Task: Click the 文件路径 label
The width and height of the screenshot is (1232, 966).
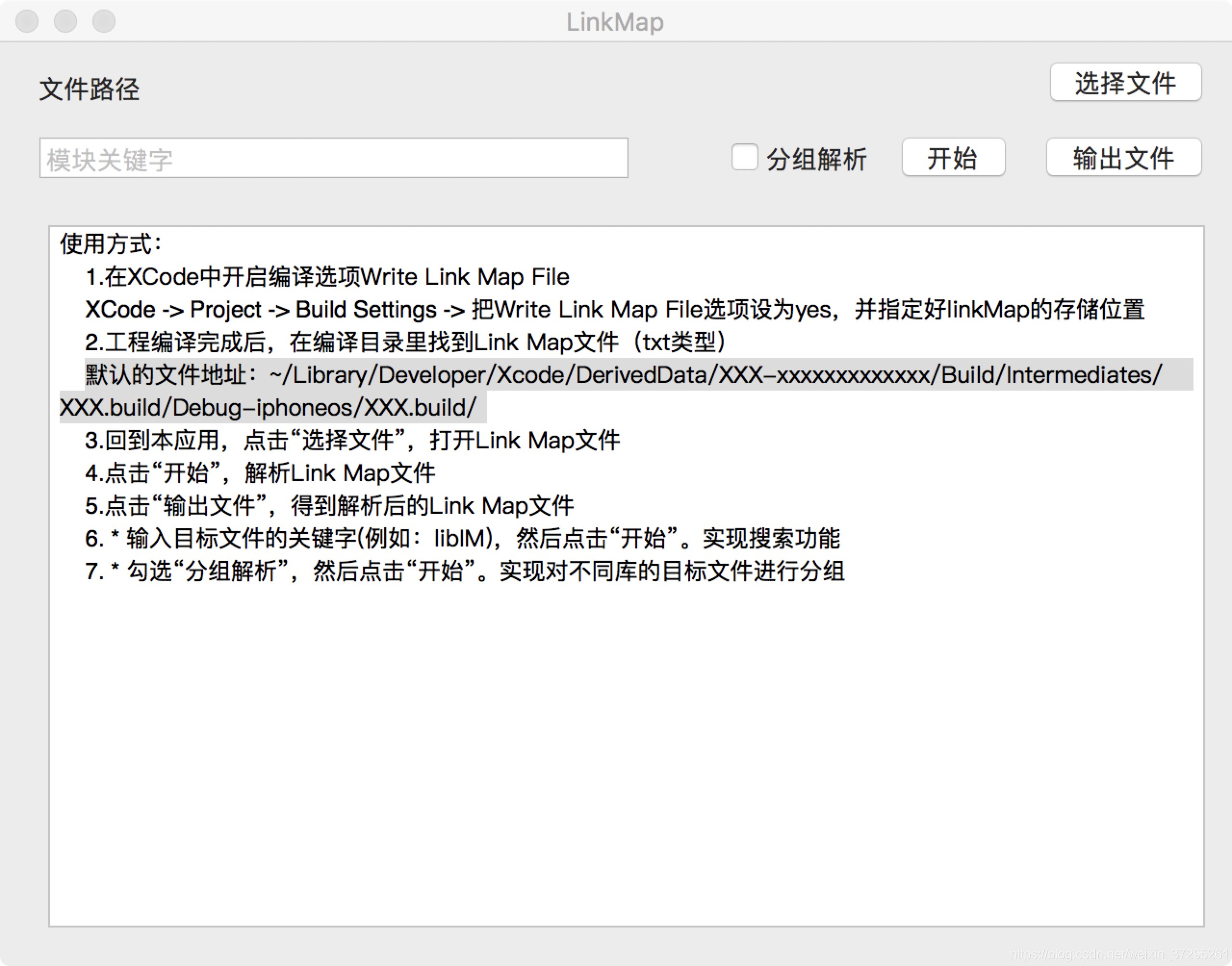Action: tap(89, 89)
